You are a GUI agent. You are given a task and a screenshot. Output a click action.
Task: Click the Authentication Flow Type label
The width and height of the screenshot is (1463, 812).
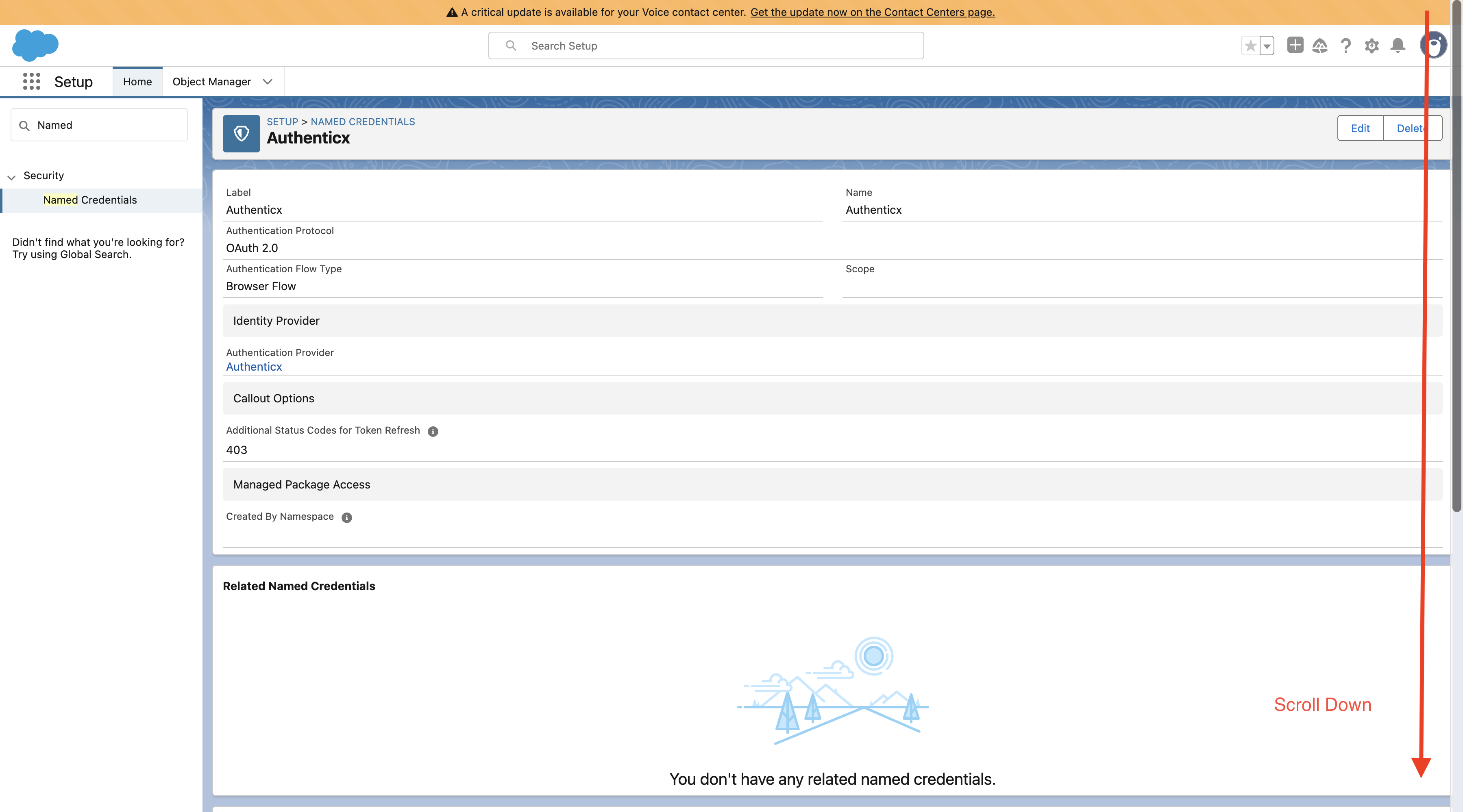click(283, 269)
